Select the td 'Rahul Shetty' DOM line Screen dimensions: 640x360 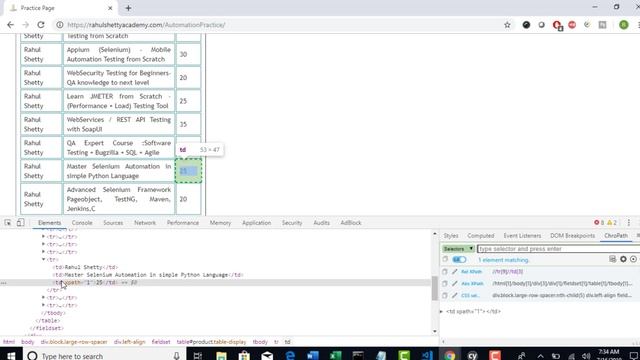85,267
